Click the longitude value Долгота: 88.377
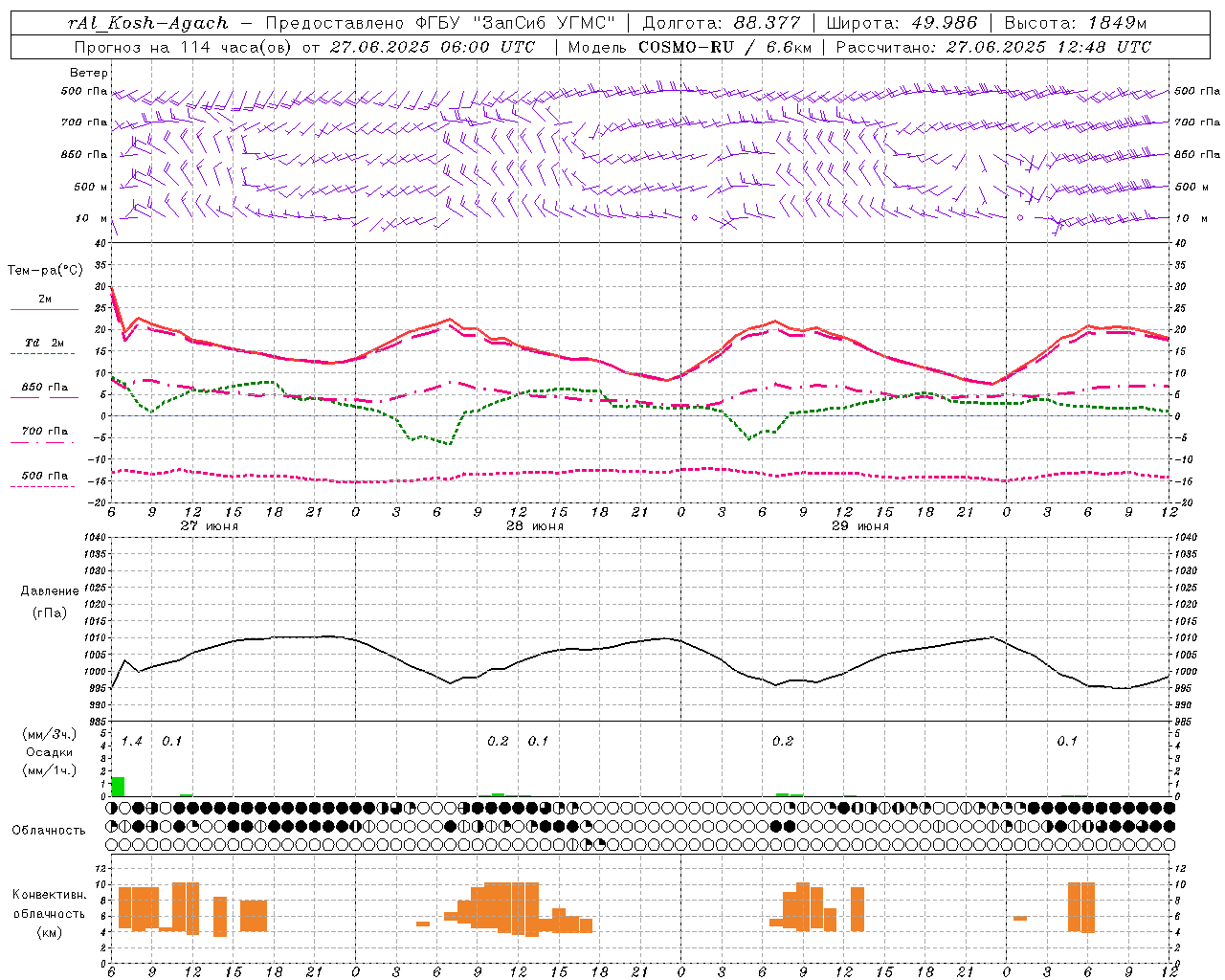Screen dimensions: 1225x980 pos(722,23)
